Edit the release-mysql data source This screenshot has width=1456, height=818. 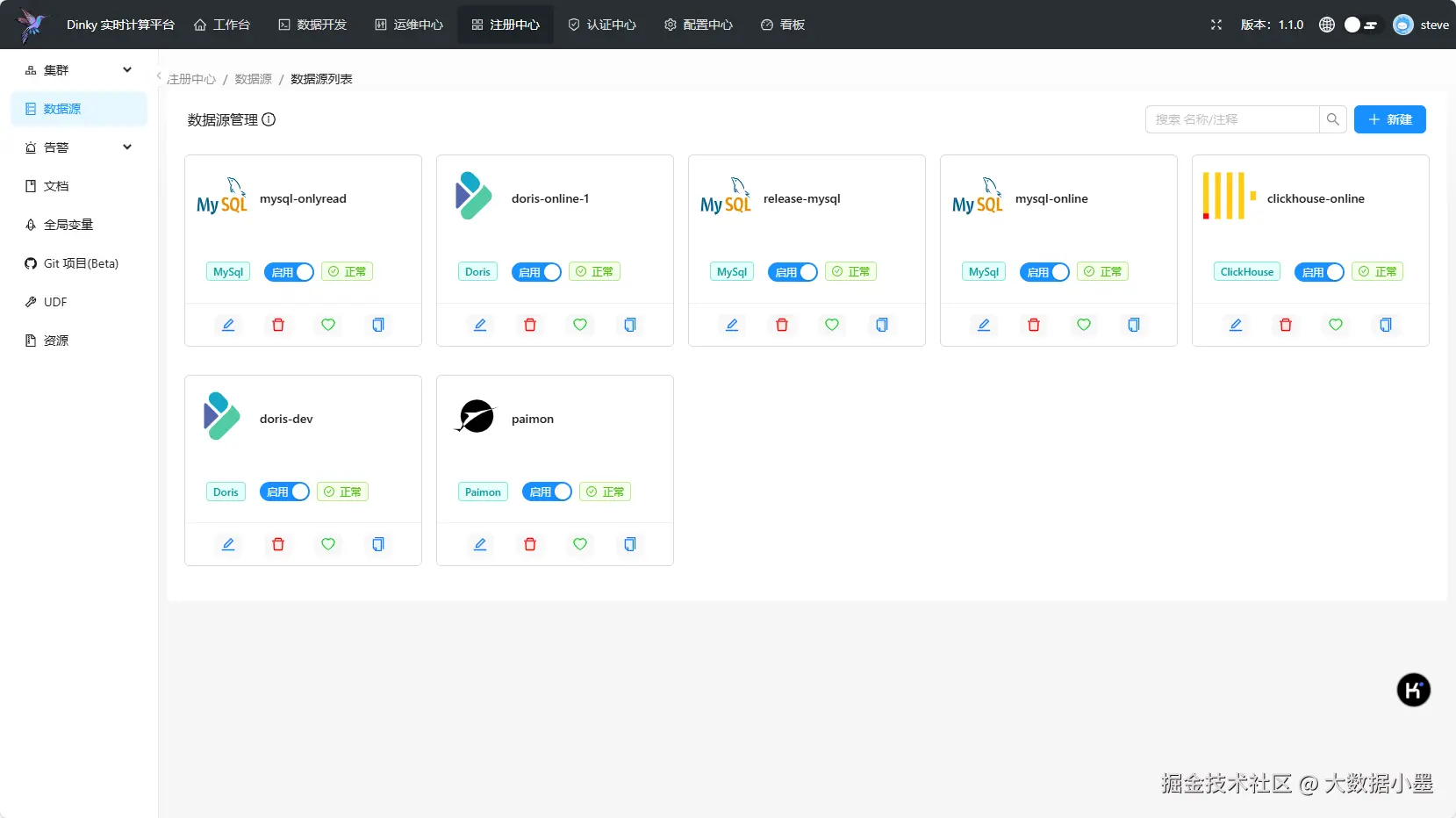click(x=732, y=325)
